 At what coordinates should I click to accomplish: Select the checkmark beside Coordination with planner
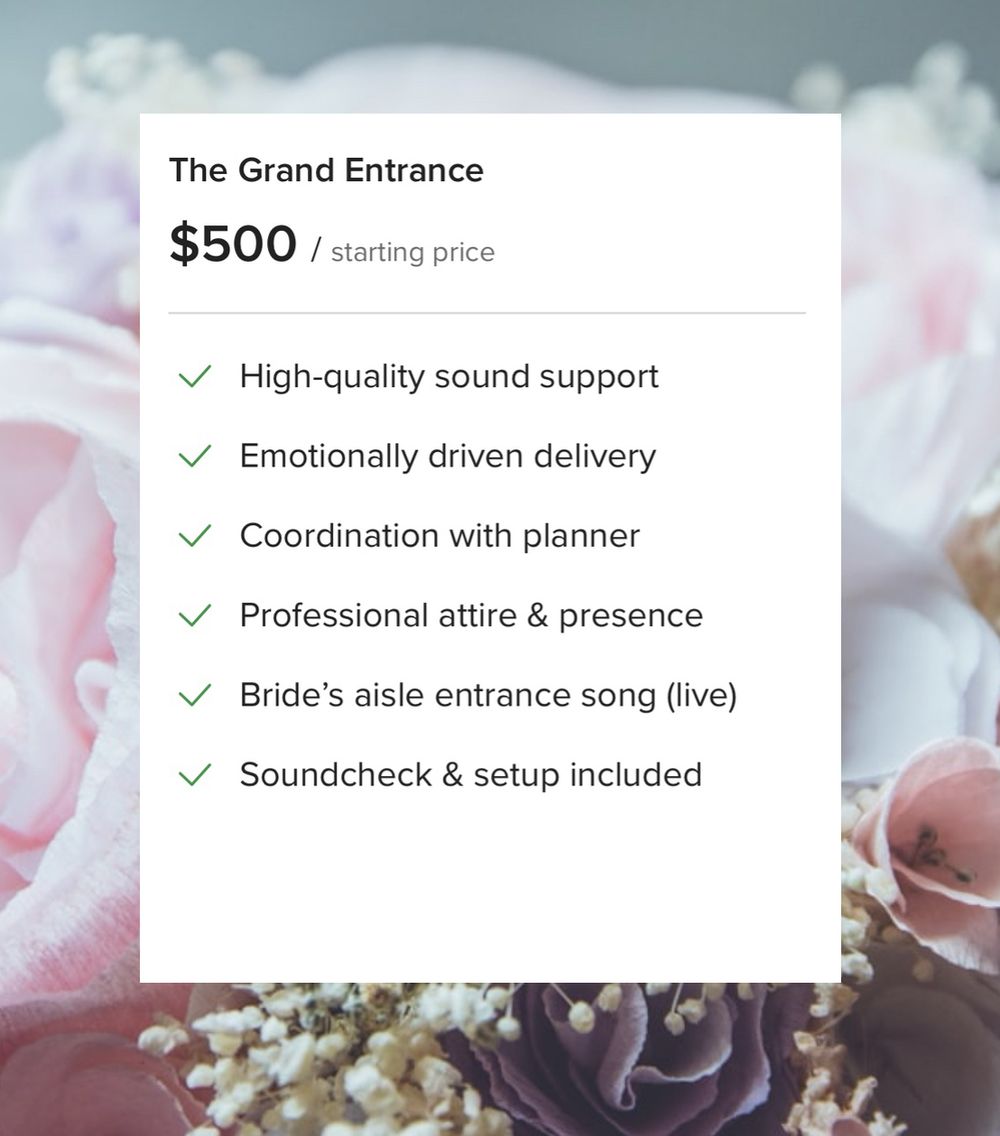(194, 536)
